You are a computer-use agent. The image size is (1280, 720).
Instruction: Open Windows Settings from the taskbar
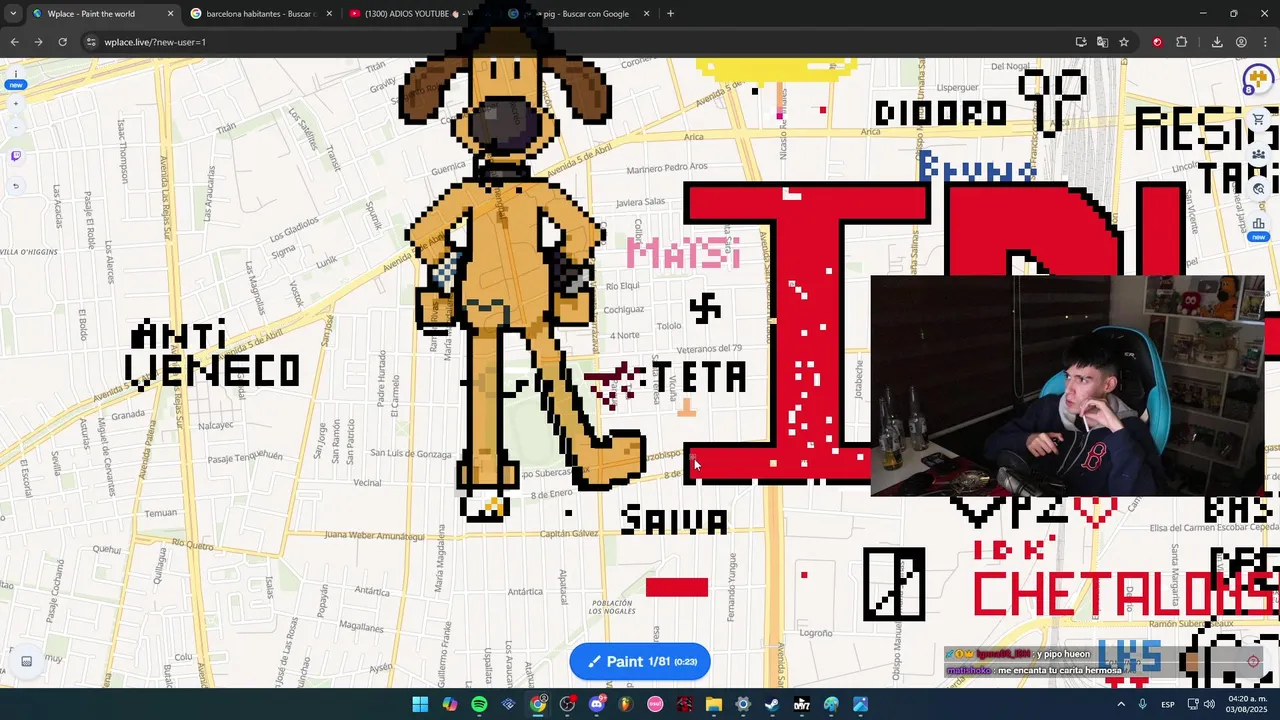(743, 704)
